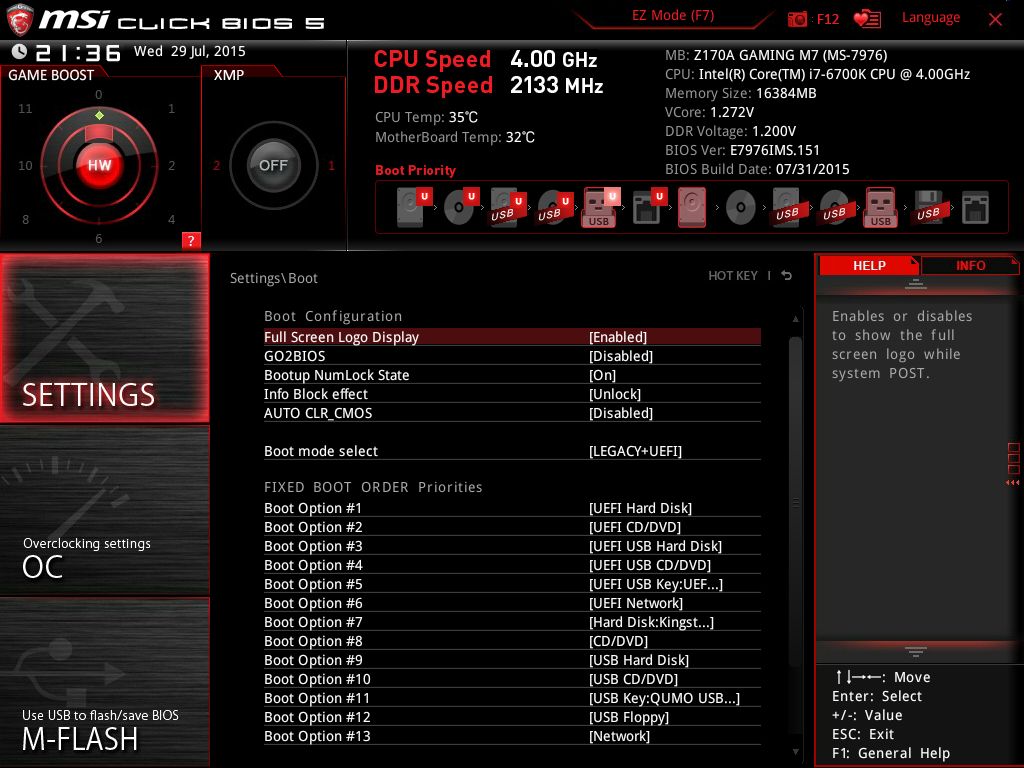
Task: Open Boot Option #5 [UEFI USB Key:UEF...] list
Action: [656, 584]
